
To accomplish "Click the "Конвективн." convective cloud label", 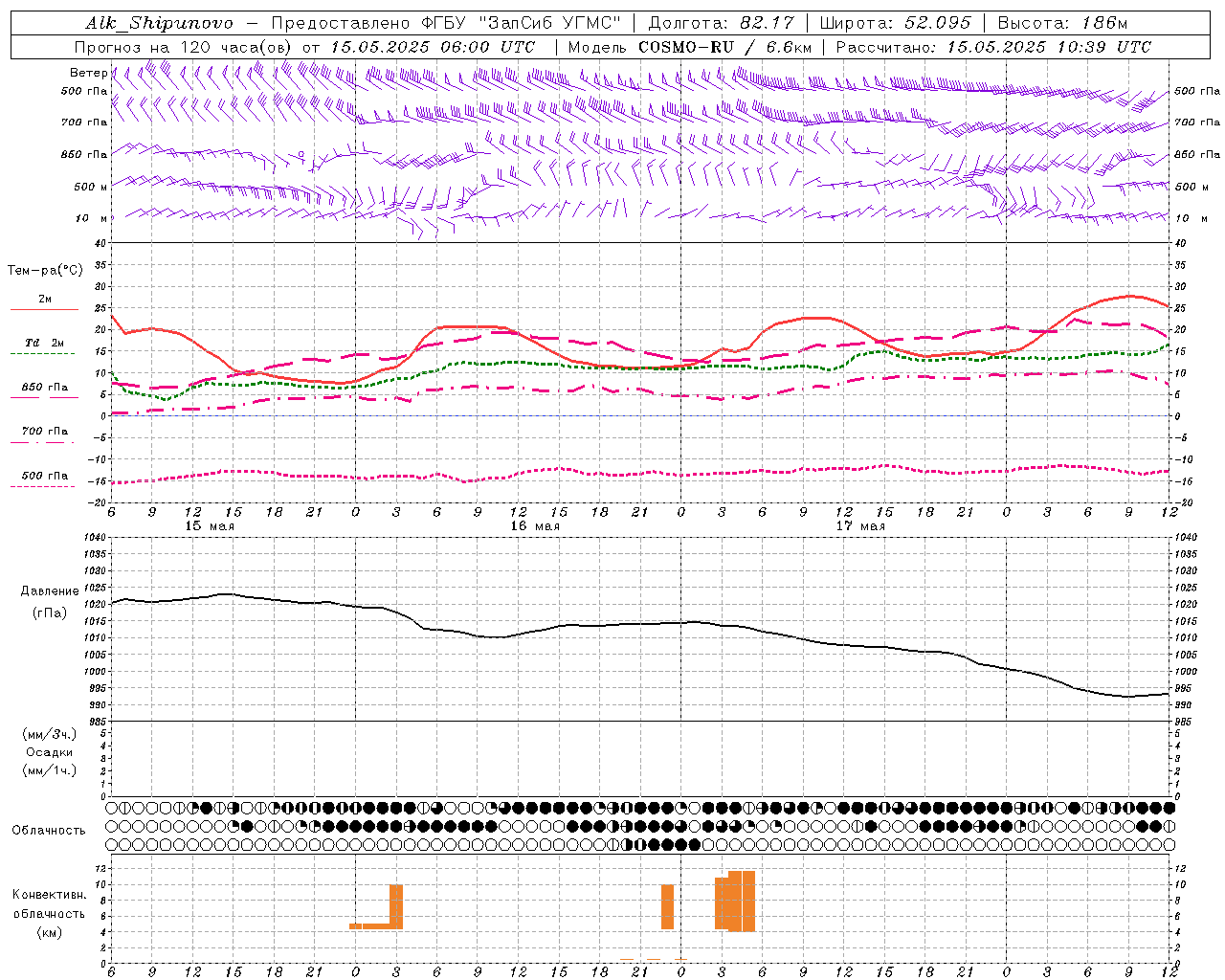I will (x=50, y=895).
